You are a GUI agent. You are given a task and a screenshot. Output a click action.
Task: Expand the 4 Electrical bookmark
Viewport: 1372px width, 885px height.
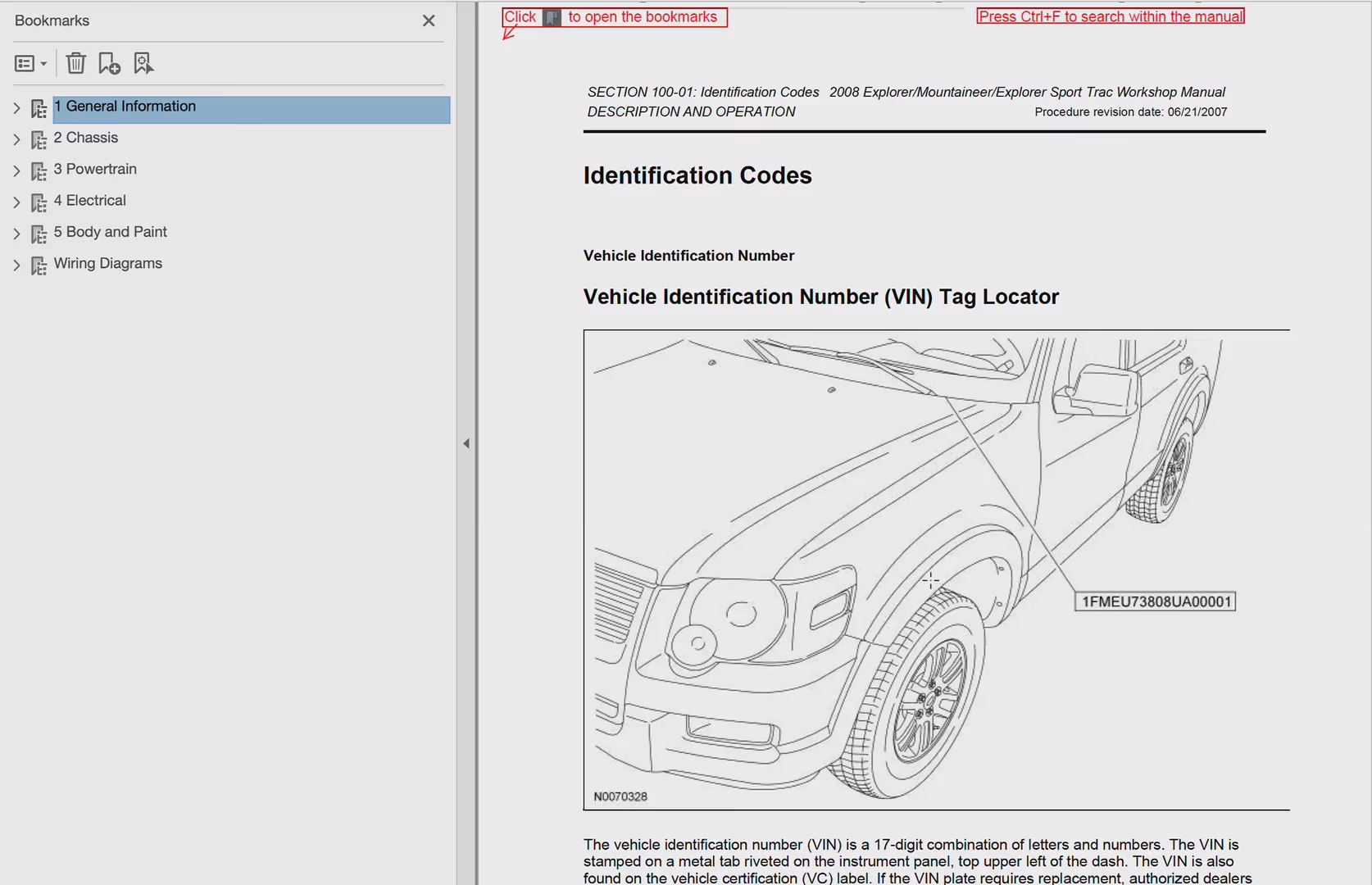coord(16,202)
